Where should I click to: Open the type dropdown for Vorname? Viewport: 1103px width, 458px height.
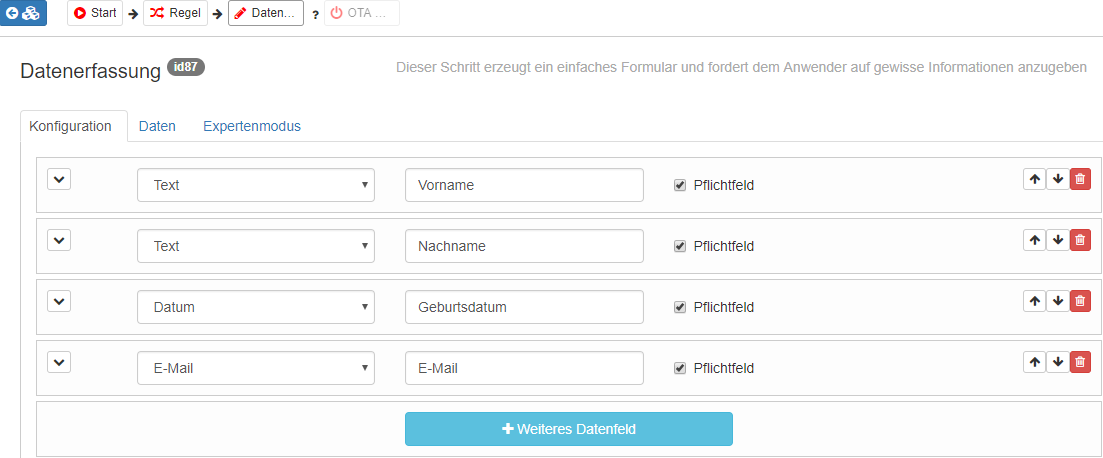tap(255, 185)
